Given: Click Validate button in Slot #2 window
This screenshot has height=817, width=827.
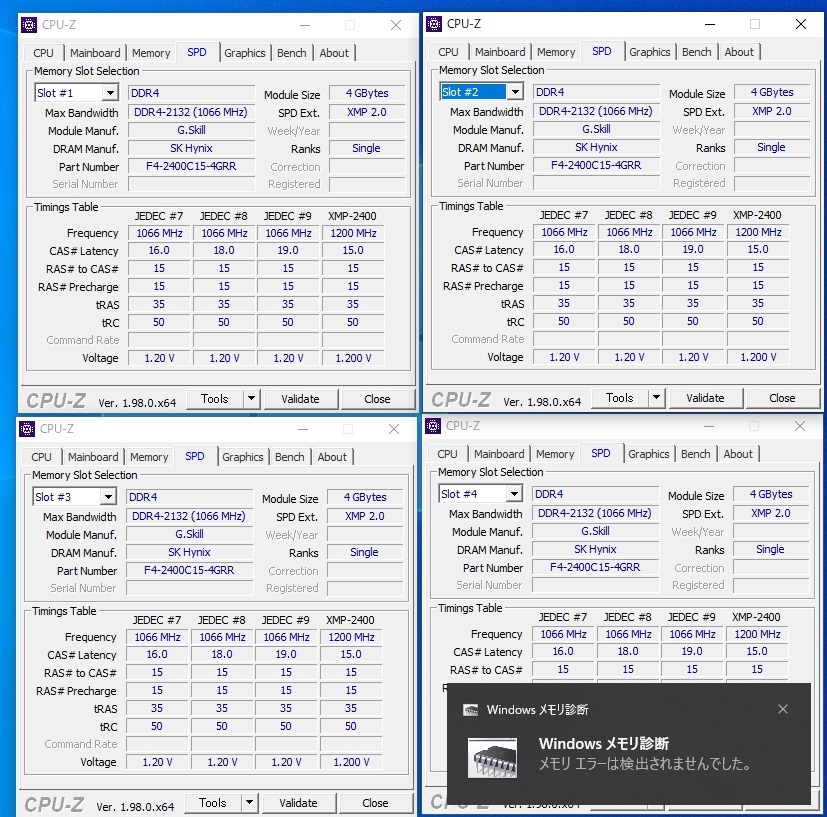Looking at the screenshot, I should click(705, 398).
